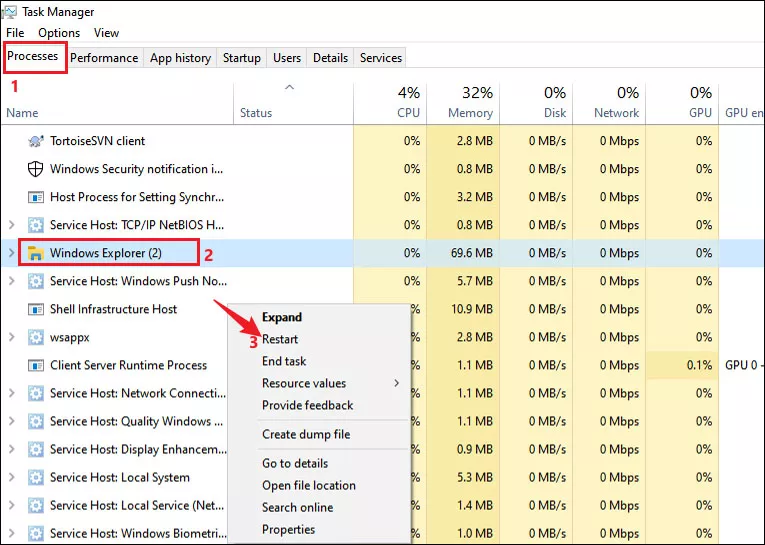Expand Service Host: Quality Windows group
765x545 pixels.
[x=12, y=421]
